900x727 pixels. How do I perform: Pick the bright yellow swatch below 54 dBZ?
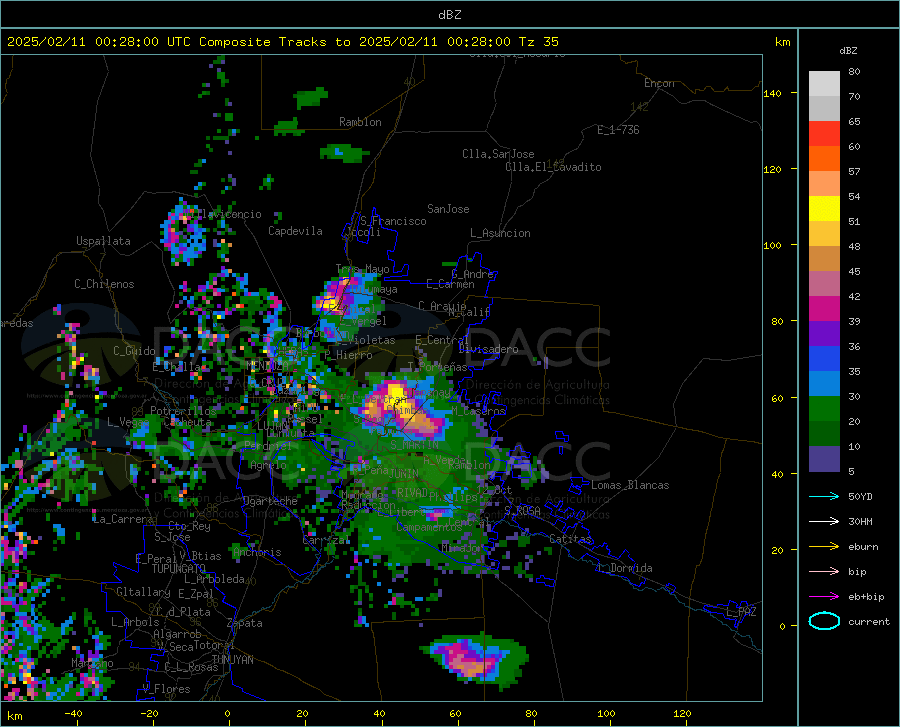tap(824, 209)
